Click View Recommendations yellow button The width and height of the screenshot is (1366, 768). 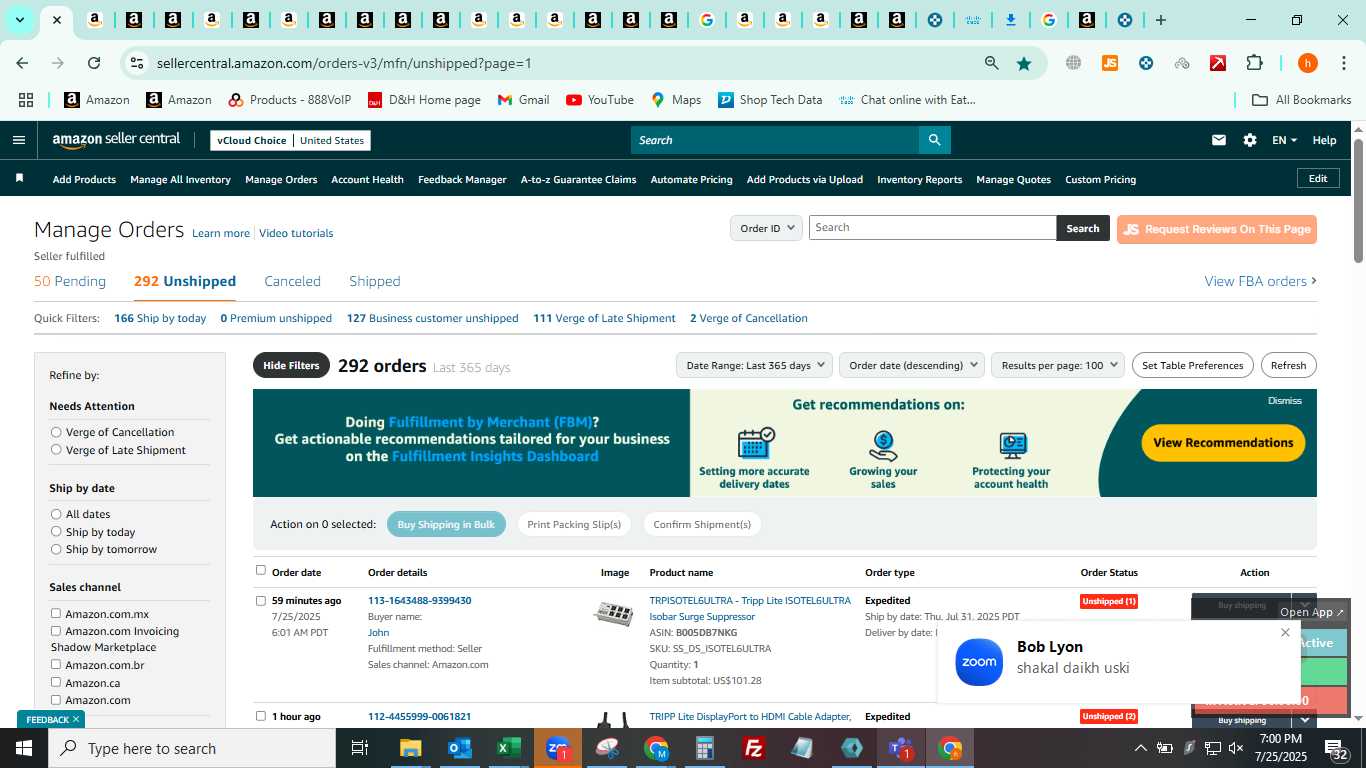tap(1223, 442)
